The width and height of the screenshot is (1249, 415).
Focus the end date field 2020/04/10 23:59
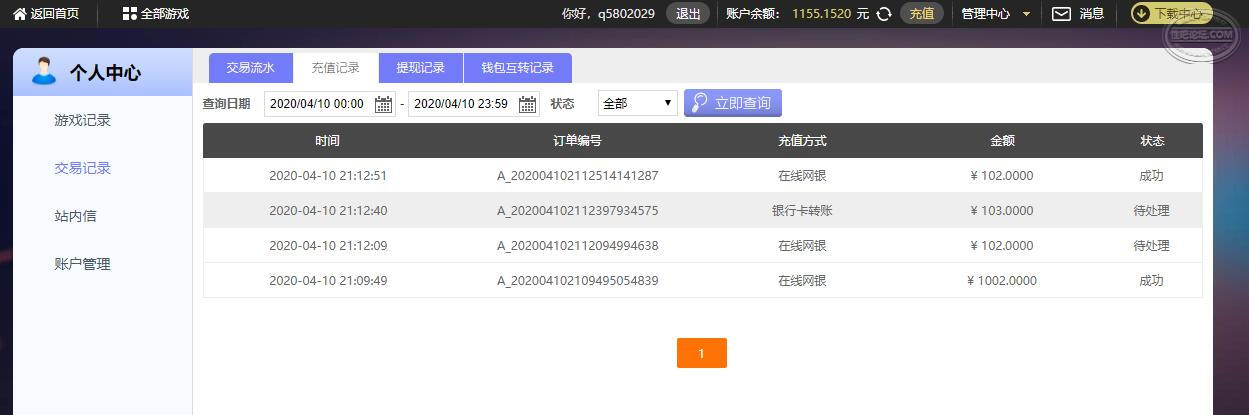474,104
